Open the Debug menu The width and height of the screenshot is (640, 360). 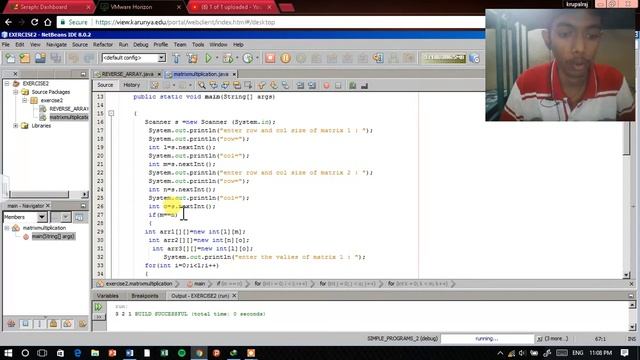click(x=140, y=44)
